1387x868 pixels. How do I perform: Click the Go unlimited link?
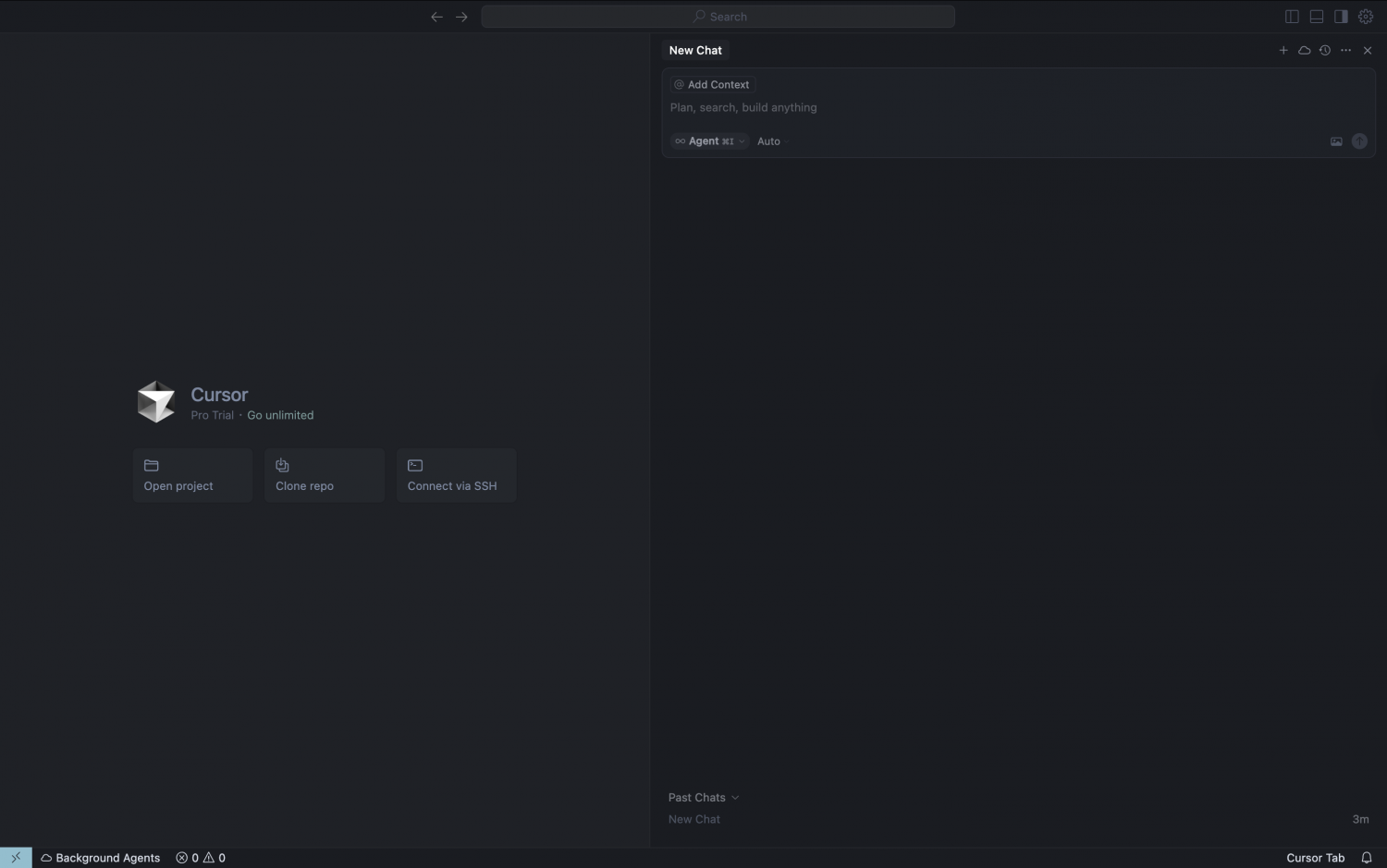[280, 415]
